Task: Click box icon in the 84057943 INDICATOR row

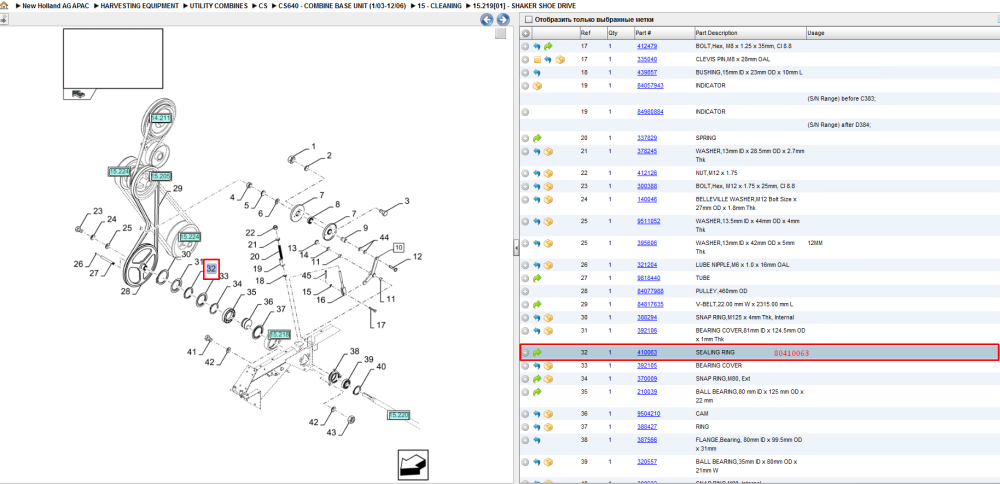Action: coord(537,85)
